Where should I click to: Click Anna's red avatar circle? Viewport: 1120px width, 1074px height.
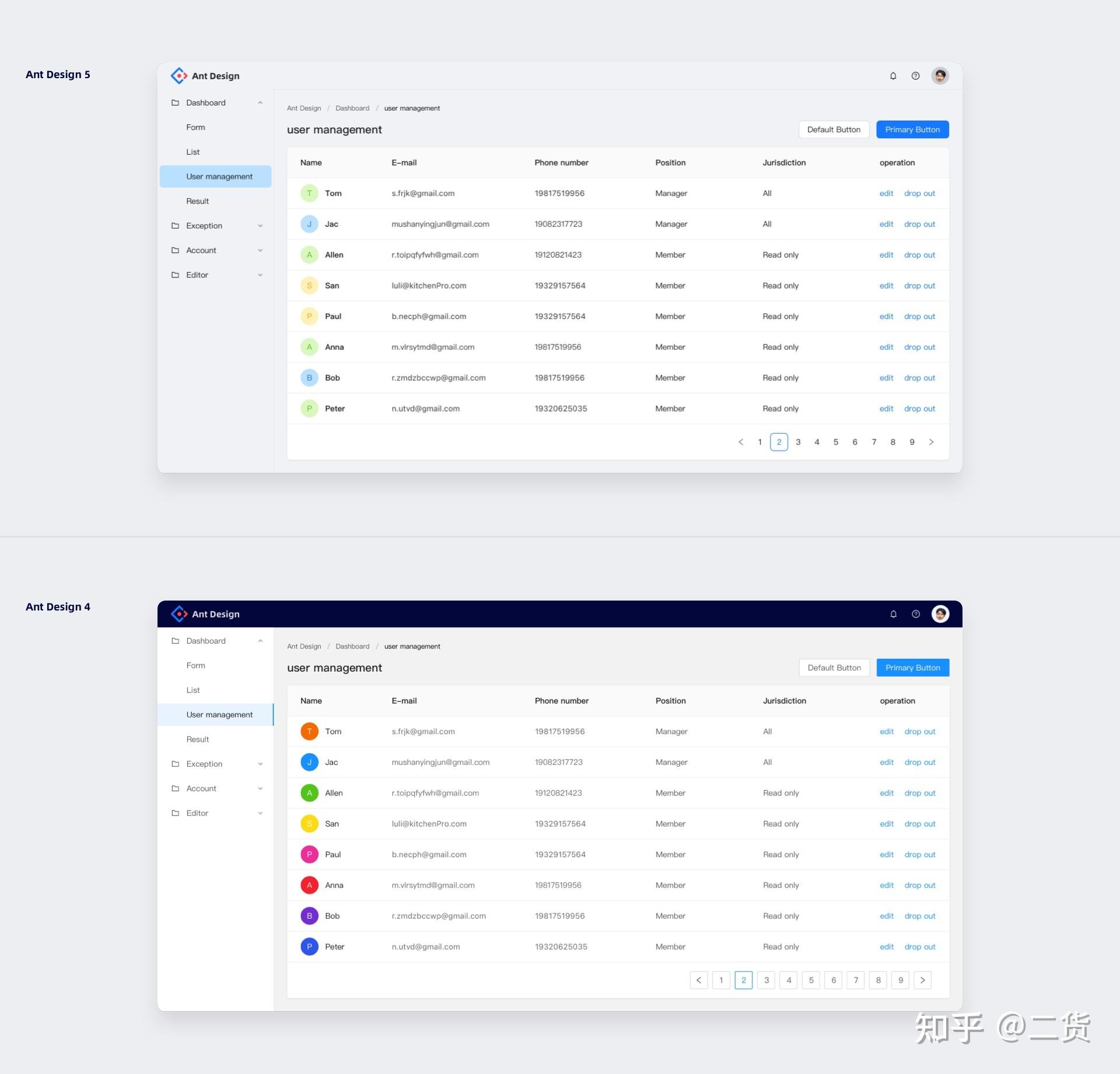point(309,885)
